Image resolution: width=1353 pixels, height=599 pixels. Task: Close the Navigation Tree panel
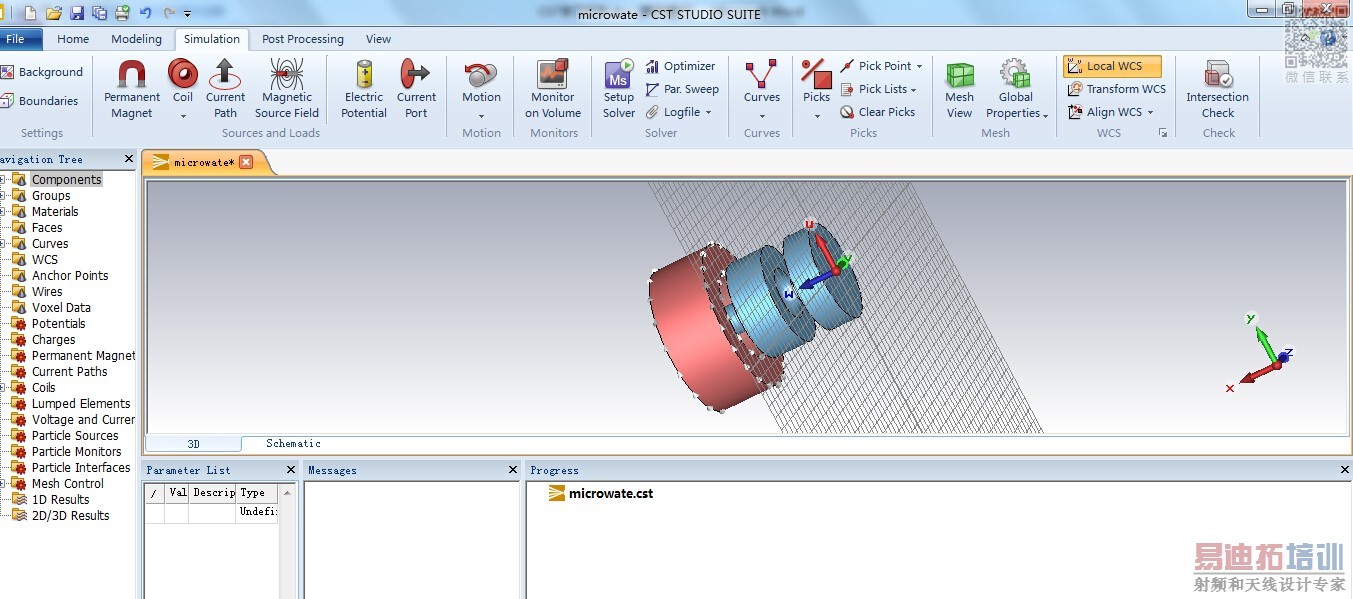pos(128,159)
